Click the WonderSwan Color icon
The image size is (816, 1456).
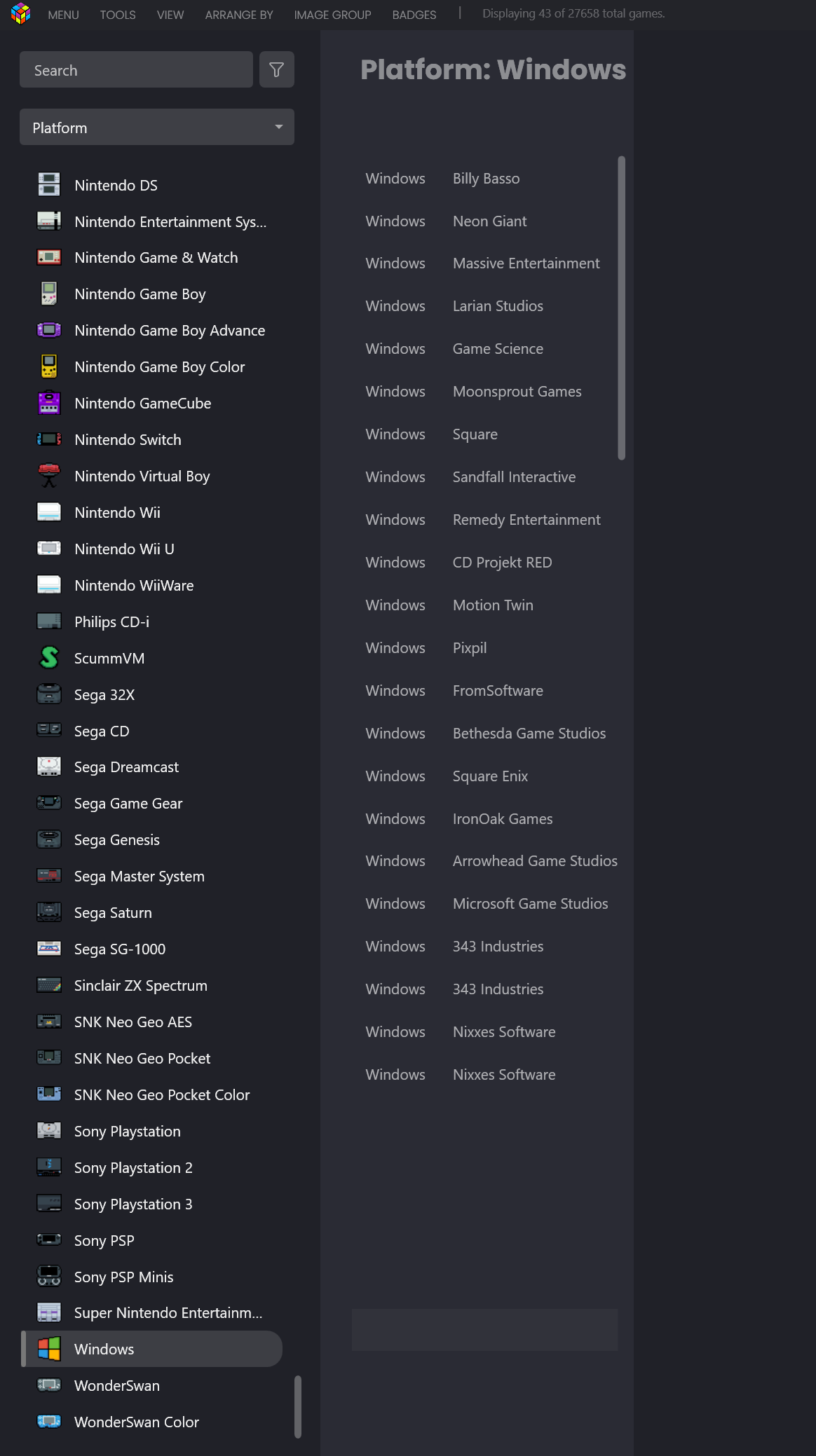[49, 1422]
